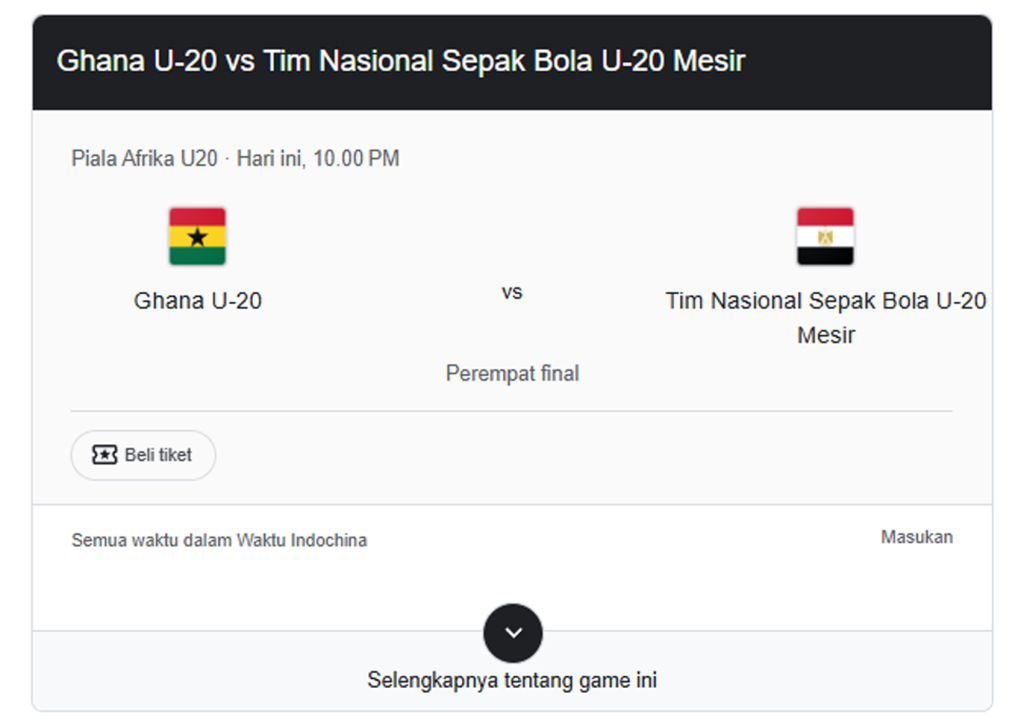Open Tim Nasional Sepak Bola U-20 Mesir
The height and width of the screenshot is (723, 1024).
point(825,317)
